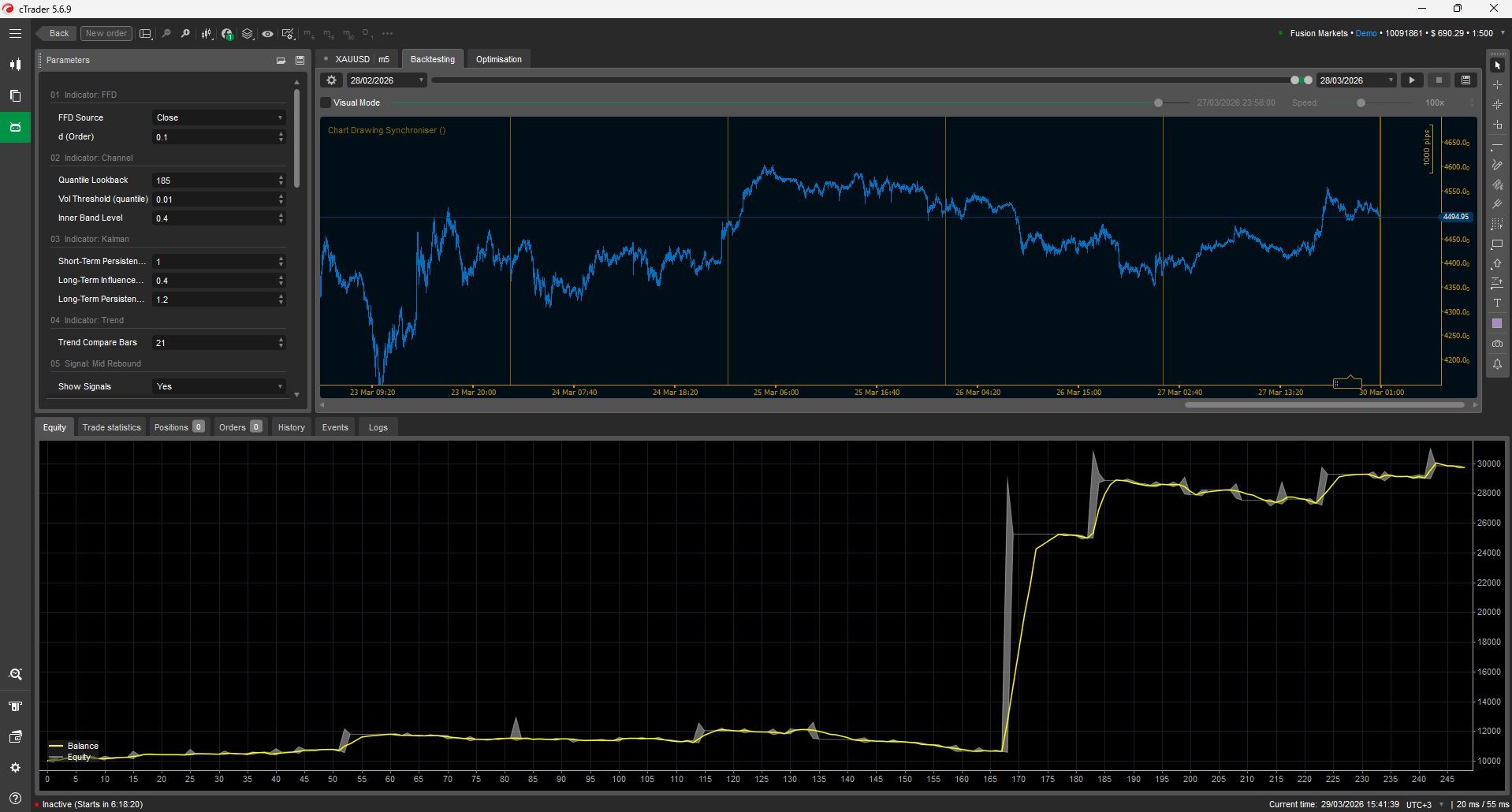Image resolution: width=1512 pixels, height=812 pixels.
Task: Click the New order button
Action: click(x=106, y=33)
